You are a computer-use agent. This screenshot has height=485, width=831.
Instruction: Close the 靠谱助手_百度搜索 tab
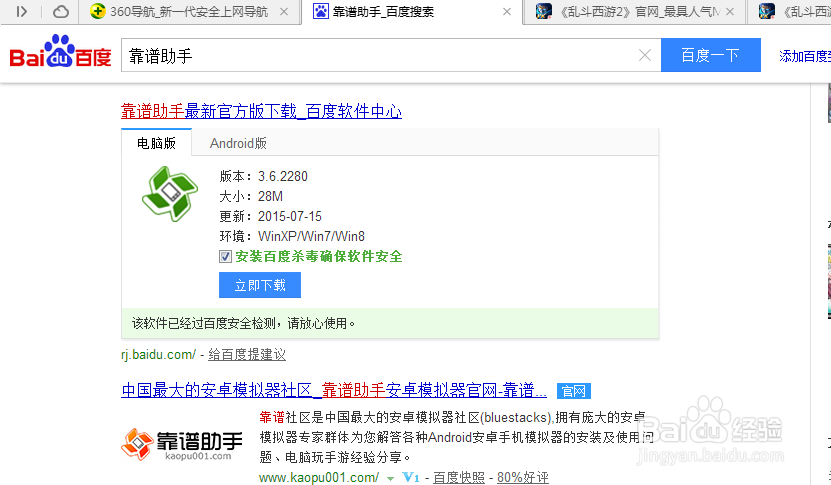point(507,12)
